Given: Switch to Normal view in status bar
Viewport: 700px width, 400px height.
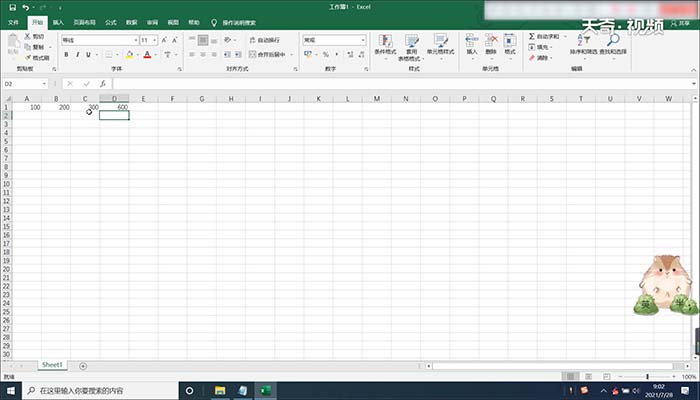Looking at the screenshot, I should [x=571, y=377].
